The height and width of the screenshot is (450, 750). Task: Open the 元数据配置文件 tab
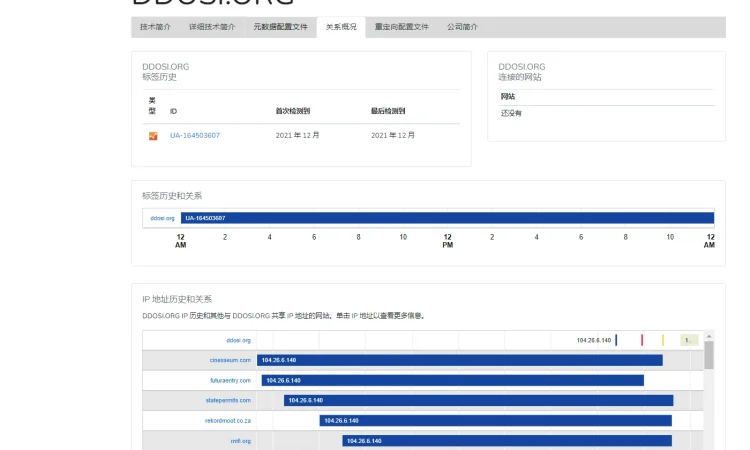(280, 27)
